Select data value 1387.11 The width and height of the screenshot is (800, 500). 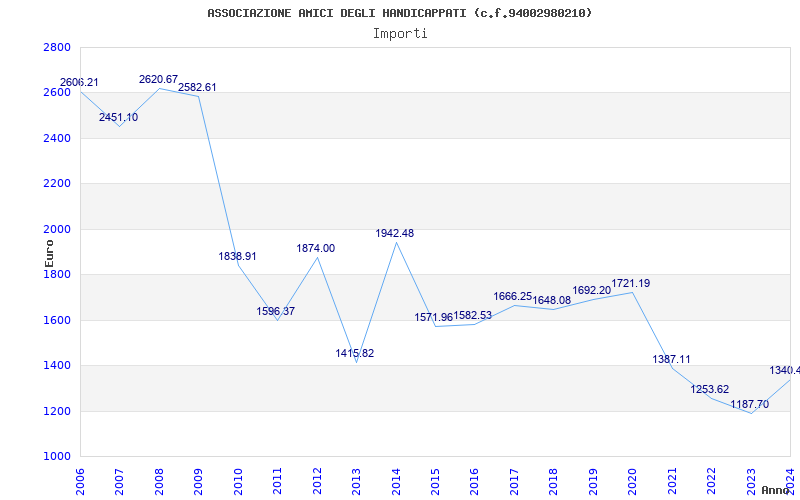(671, 359)
